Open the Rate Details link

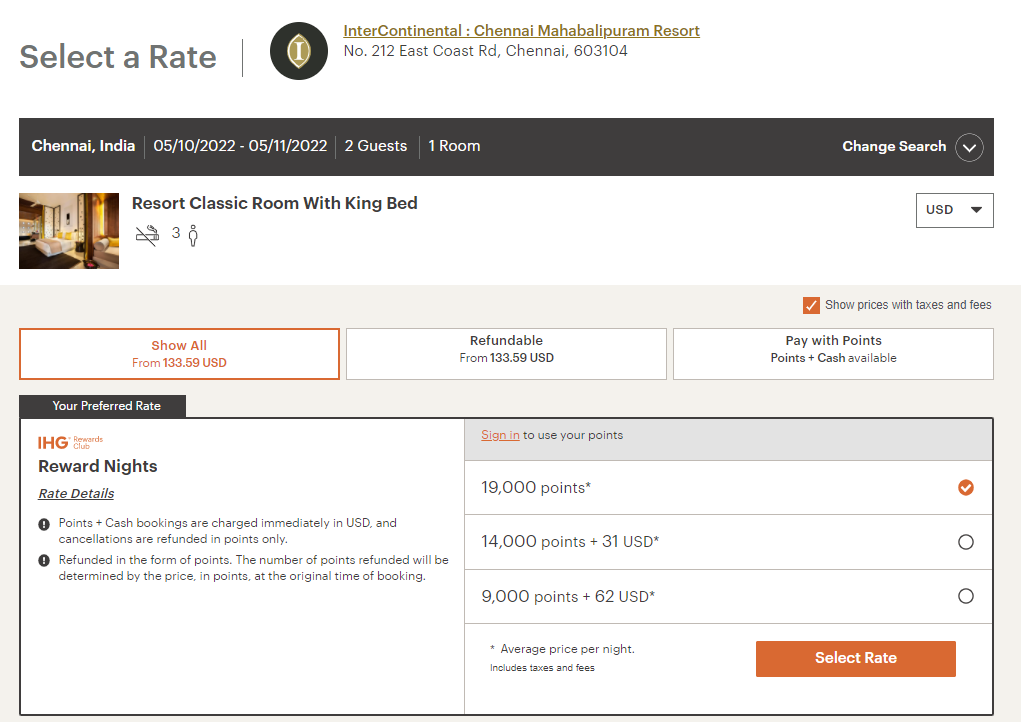(x=76, y=493)
